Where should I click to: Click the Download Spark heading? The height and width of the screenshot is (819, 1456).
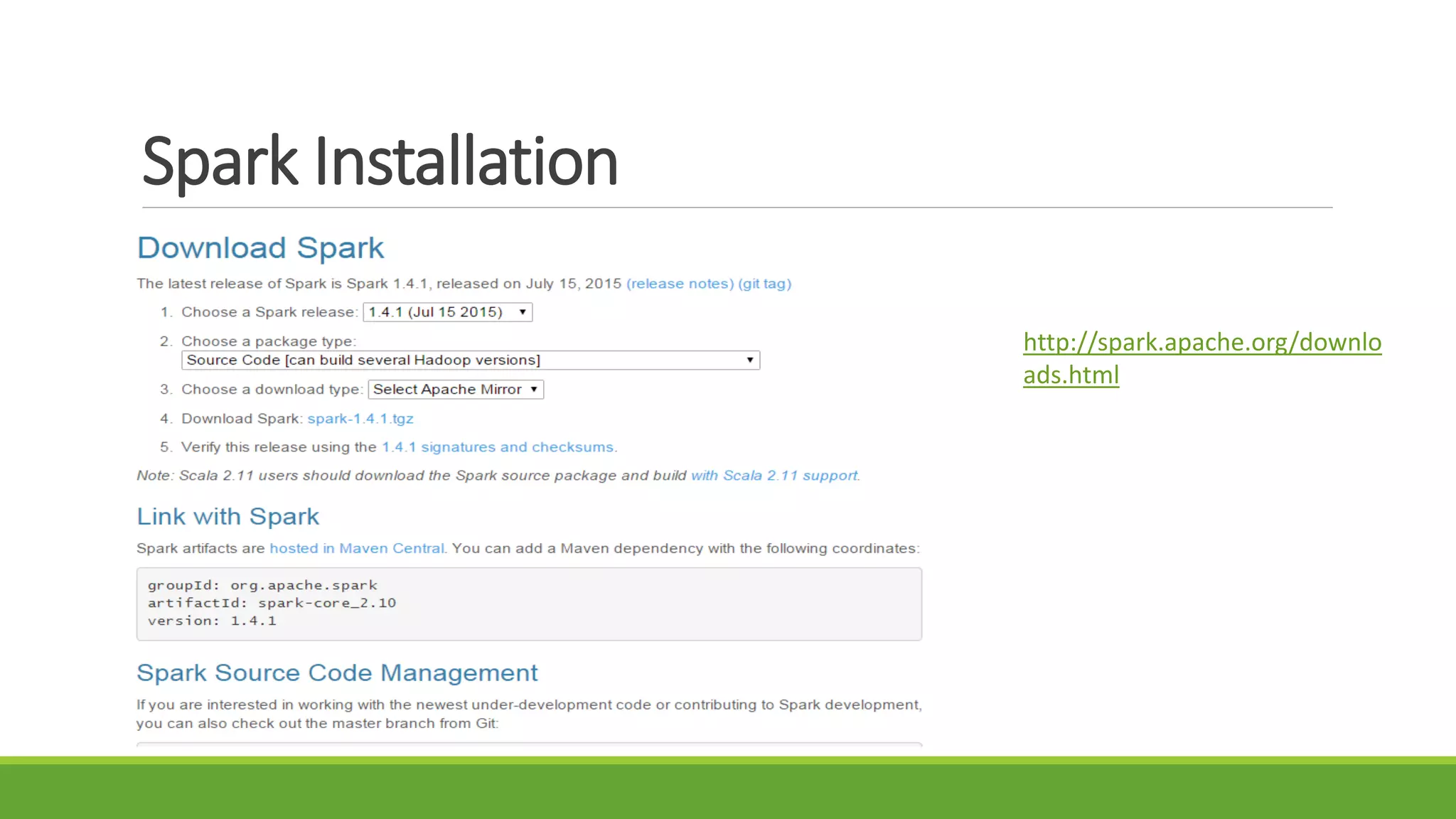[x=260, y=248]
